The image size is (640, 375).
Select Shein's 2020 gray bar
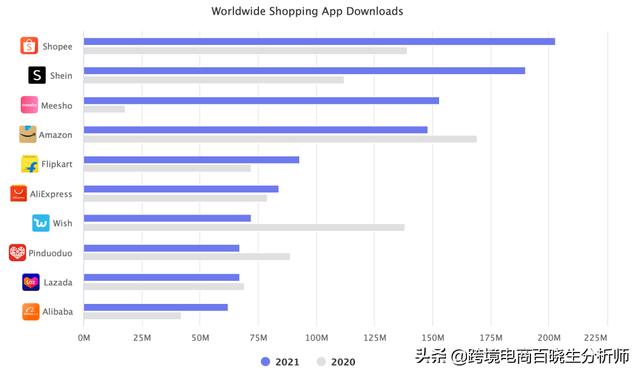click(213, 80)
